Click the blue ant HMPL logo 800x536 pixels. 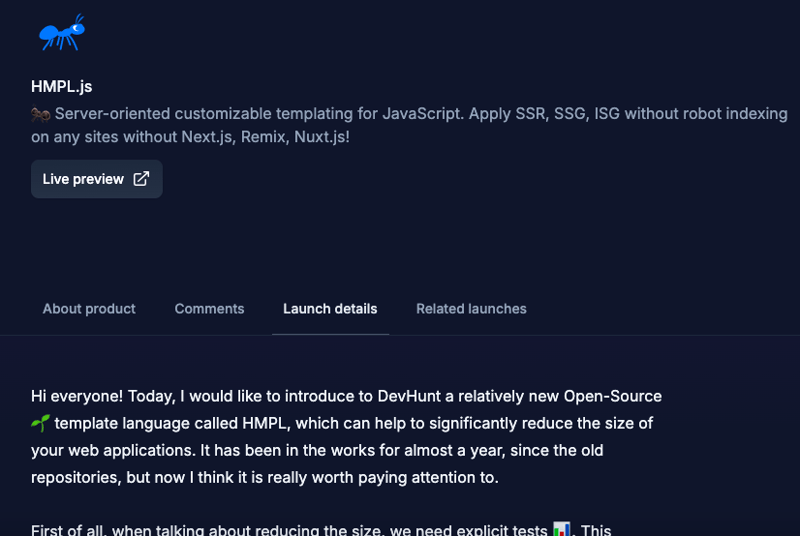pyautogui.click(x=61, y=33)
